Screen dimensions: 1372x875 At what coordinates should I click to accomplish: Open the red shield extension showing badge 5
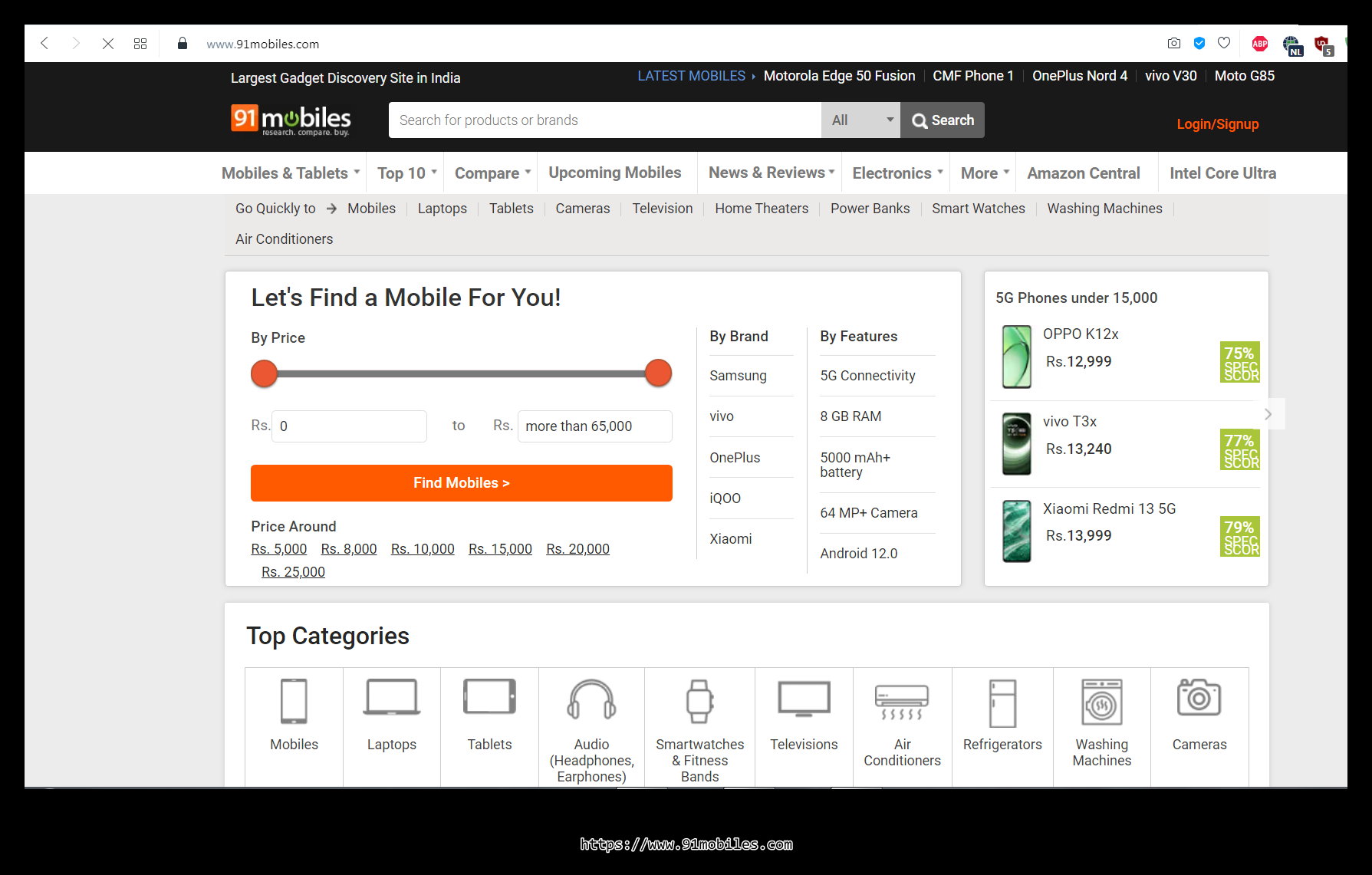1324,45
